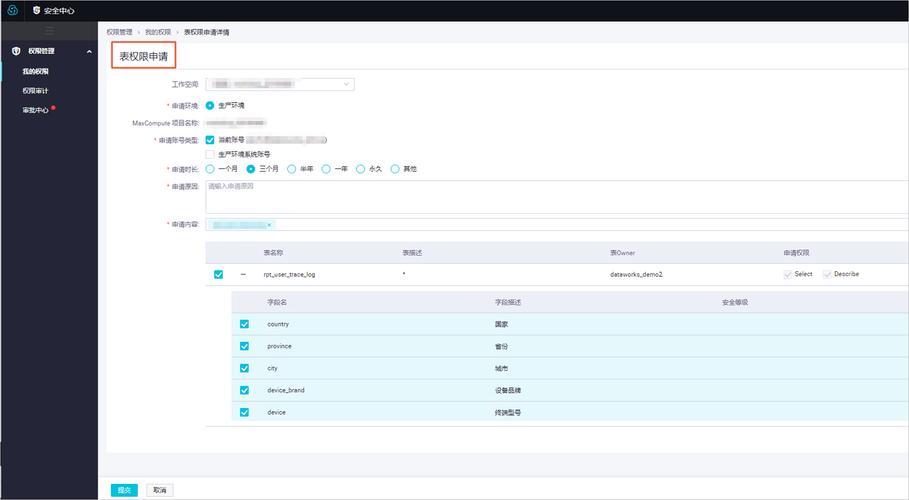The image size is (909, 500).
Task: Click the 安全等级 column header
Action: pos(735,302)
